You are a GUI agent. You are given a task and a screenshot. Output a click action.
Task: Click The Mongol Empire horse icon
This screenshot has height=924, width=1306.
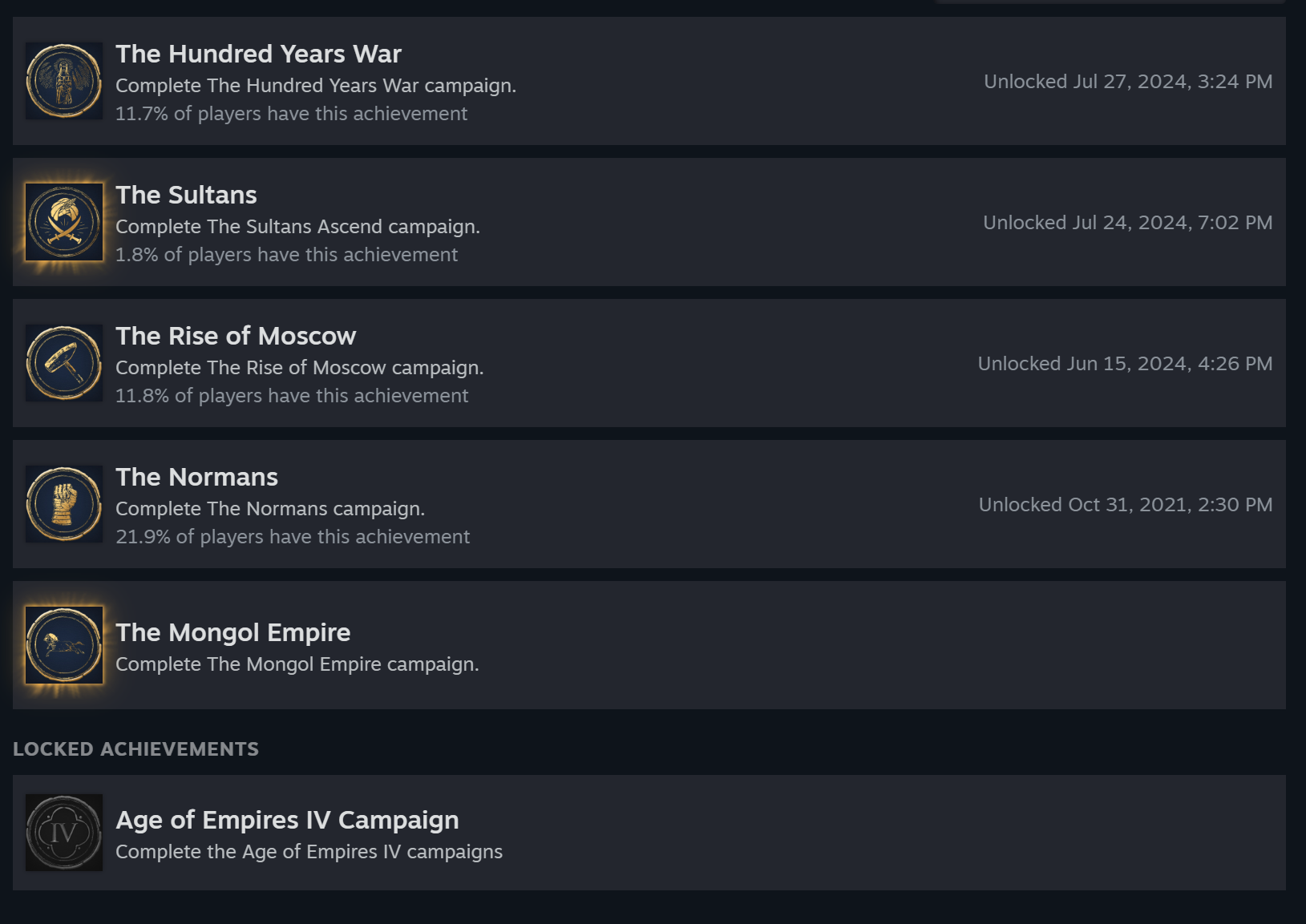[64, 645]
